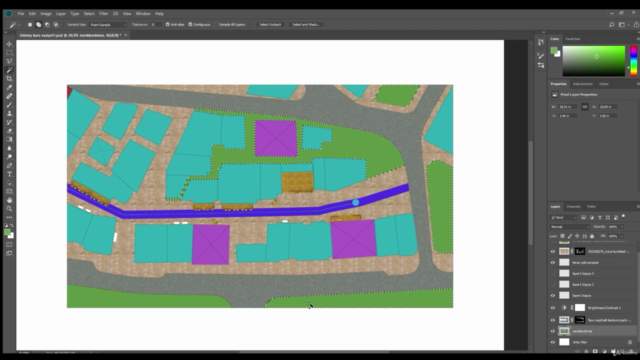Open the Sample Size dropdown

[108, 24]
